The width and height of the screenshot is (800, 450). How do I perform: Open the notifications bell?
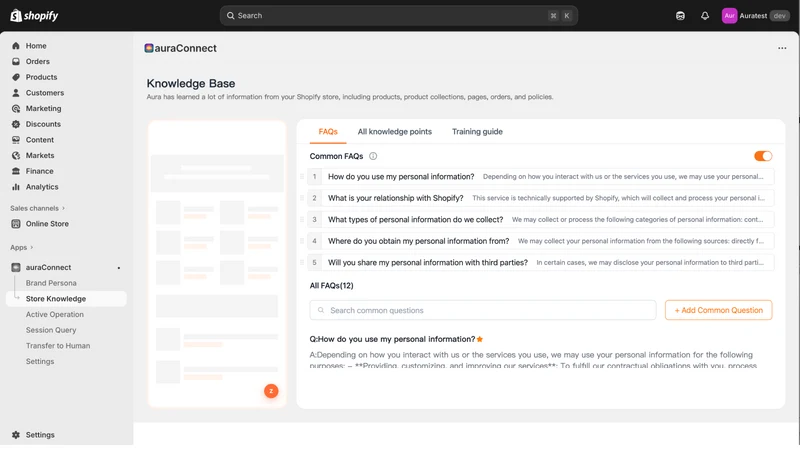705,16
